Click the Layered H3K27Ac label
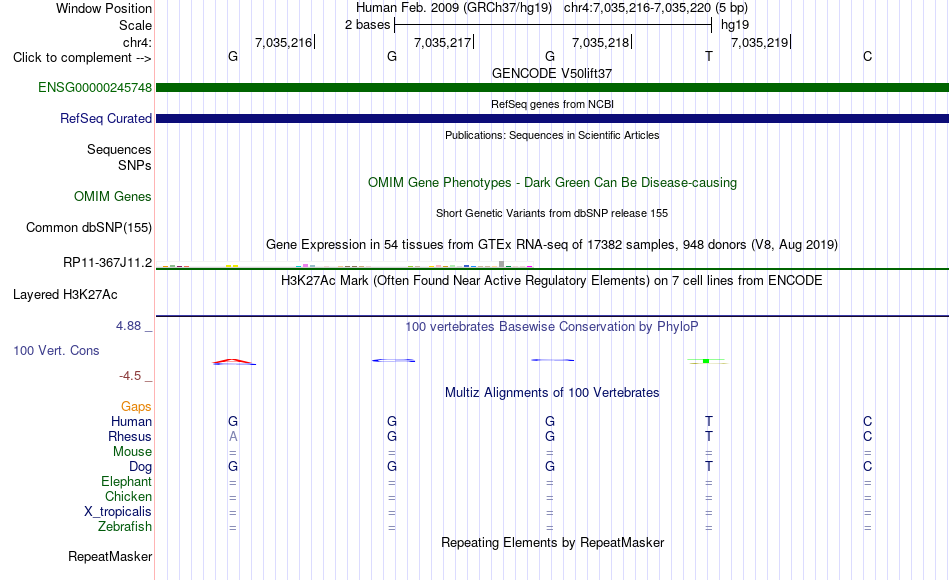This screenshot has height=580, width=950. (x=65, y=295)
